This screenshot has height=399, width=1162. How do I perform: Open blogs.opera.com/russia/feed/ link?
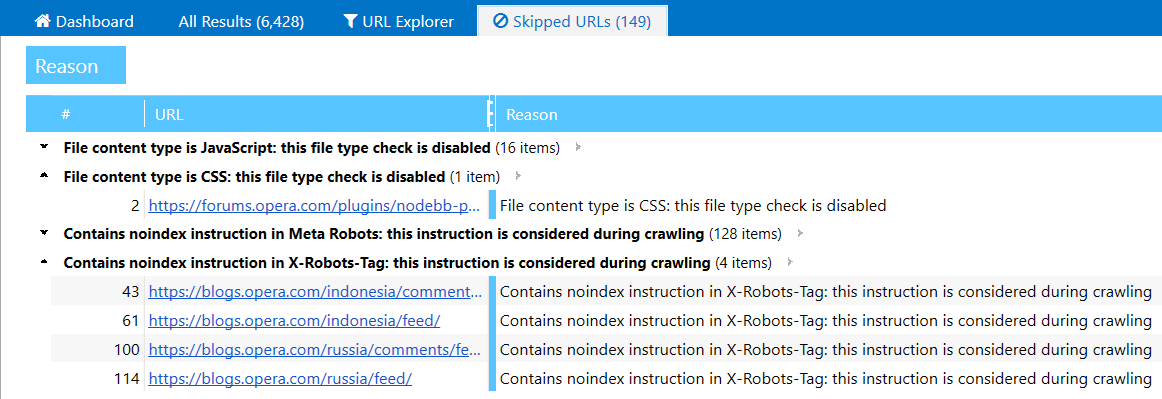[x=280, y=379]
